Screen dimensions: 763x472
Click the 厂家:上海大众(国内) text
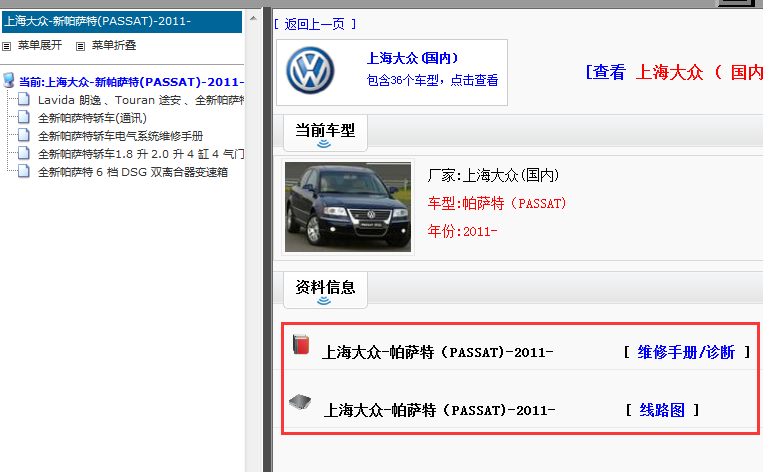tap(493, 175)
